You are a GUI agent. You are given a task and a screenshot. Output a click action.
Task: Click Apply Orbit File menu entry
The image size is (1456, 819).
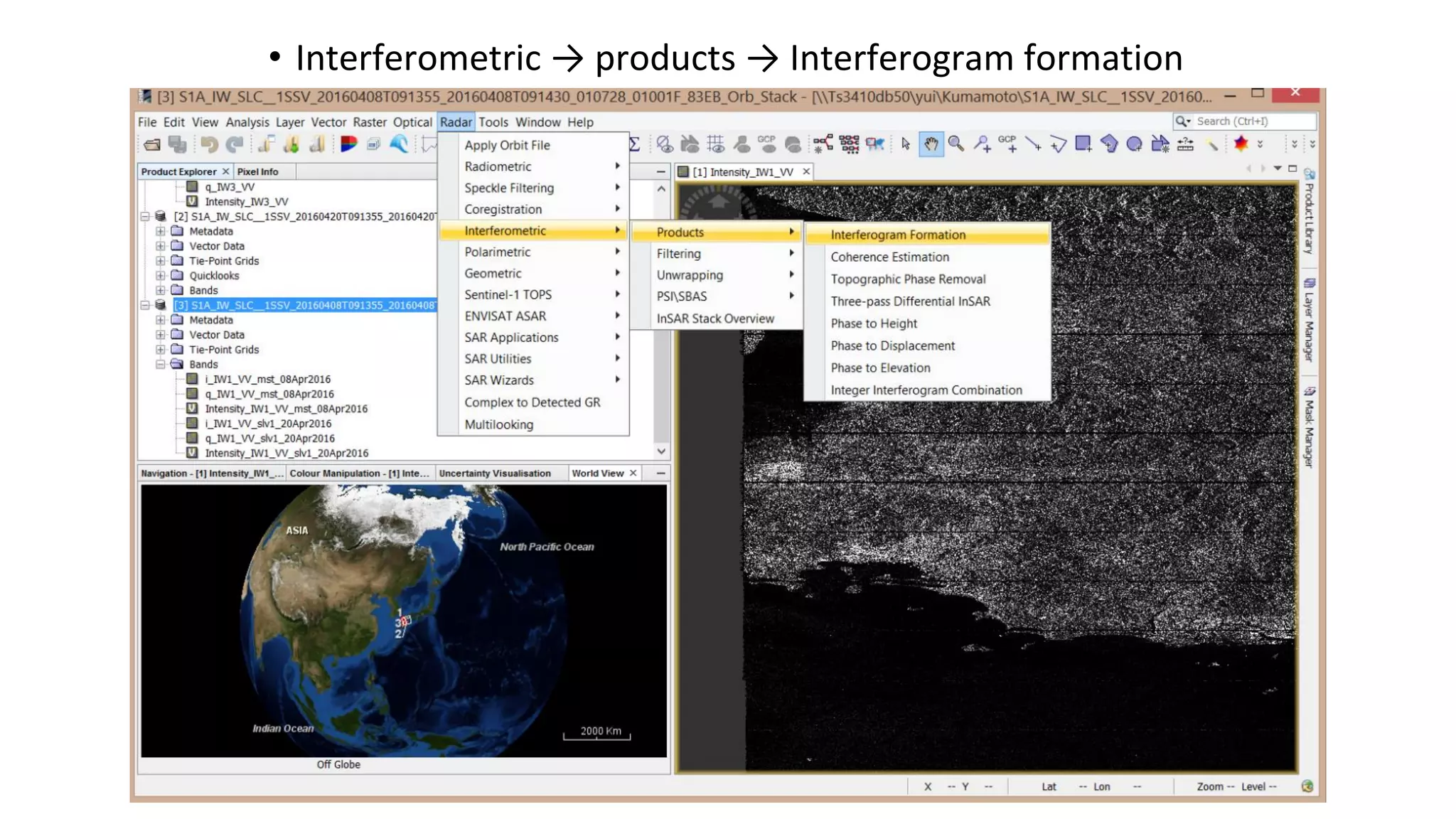point(534,144)
